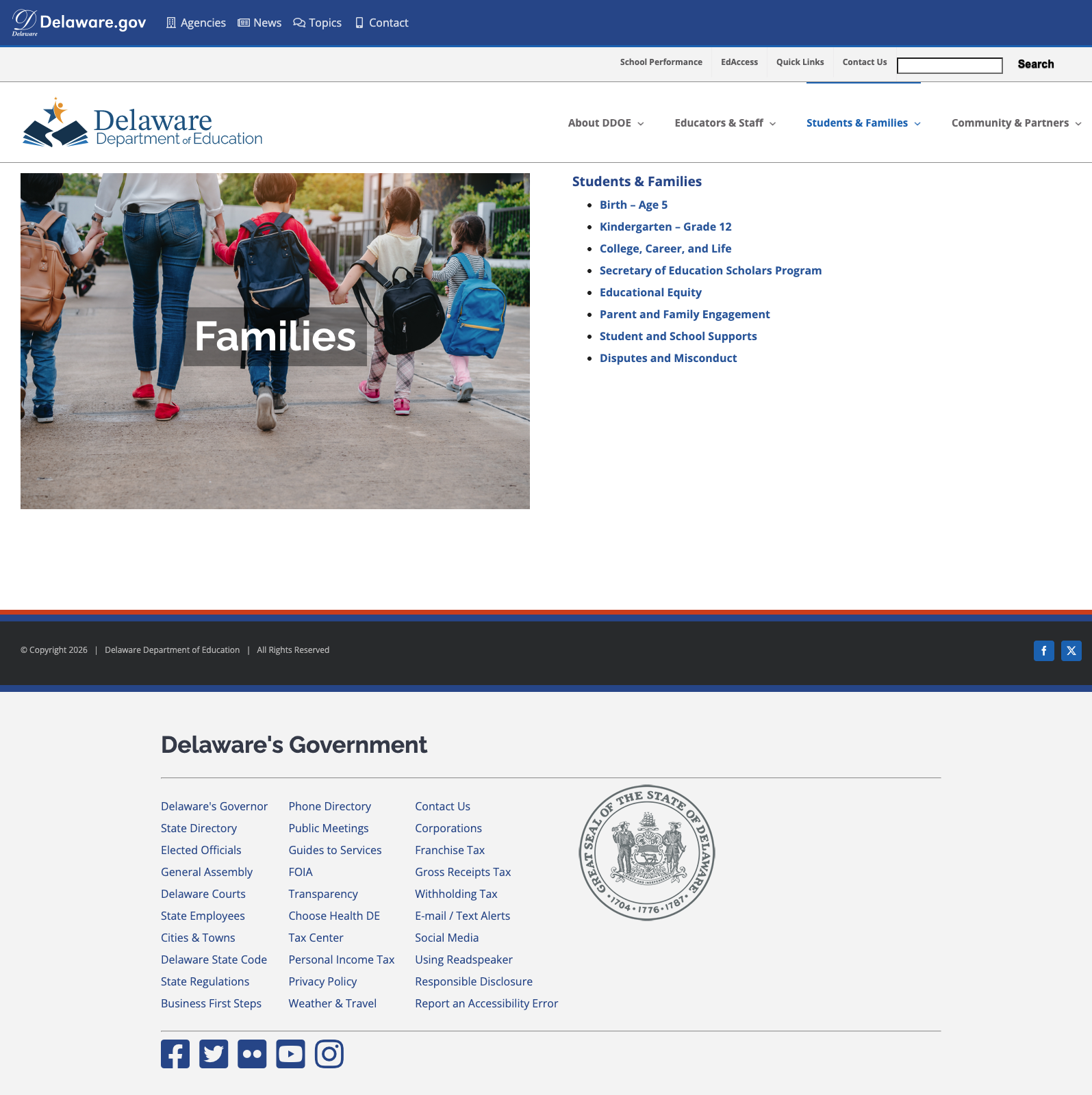Open the General Assembly footer link

[207, 872]
